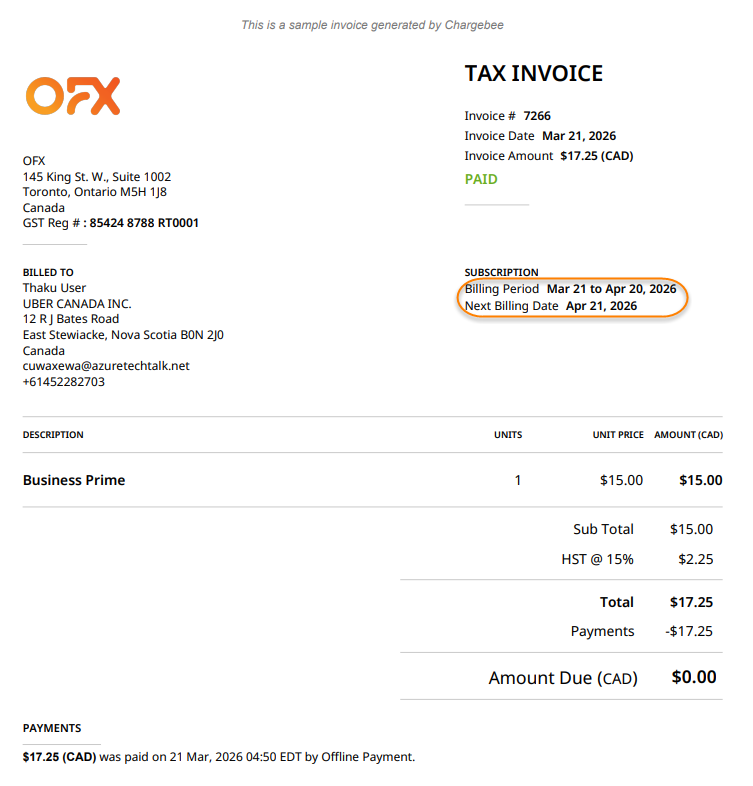Click the Sub Total amount $15.00
This screenshot has width=753, height=786.
click(691, 529)
